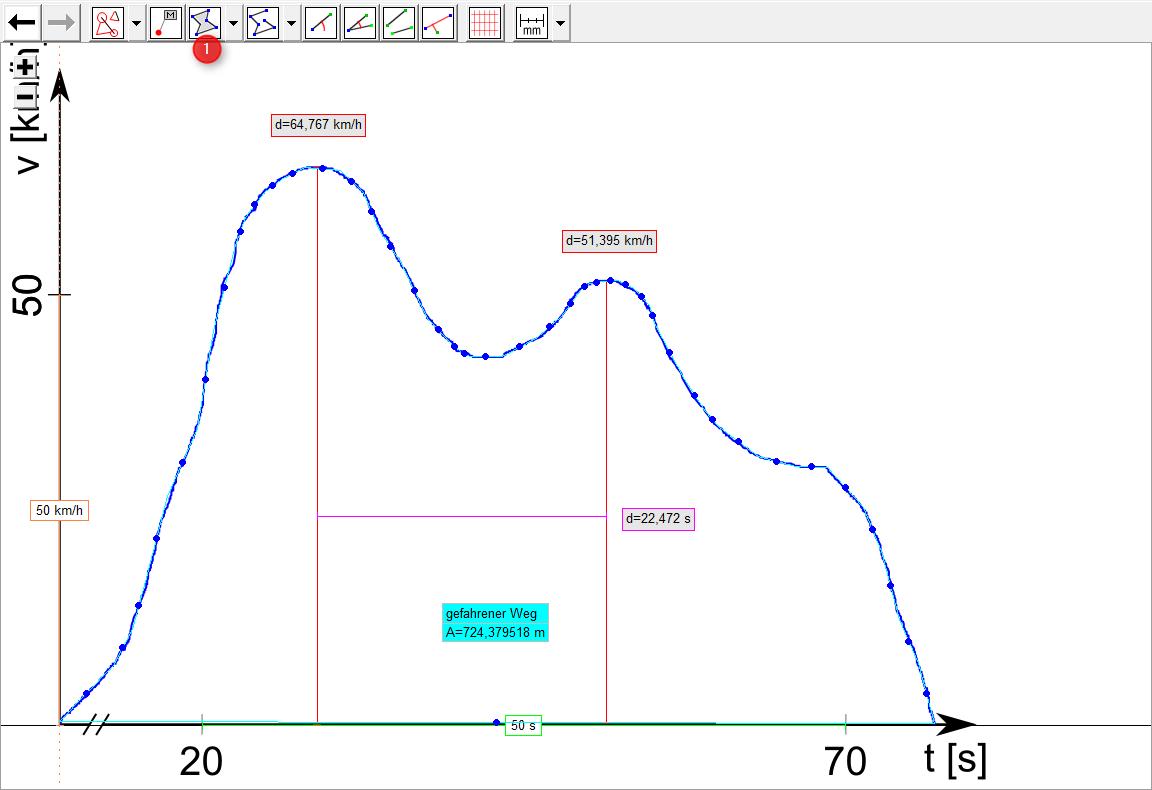Screen dimensions: 1152x790
Task: Select the perpendicular distance tool
Action: [438, 22]
